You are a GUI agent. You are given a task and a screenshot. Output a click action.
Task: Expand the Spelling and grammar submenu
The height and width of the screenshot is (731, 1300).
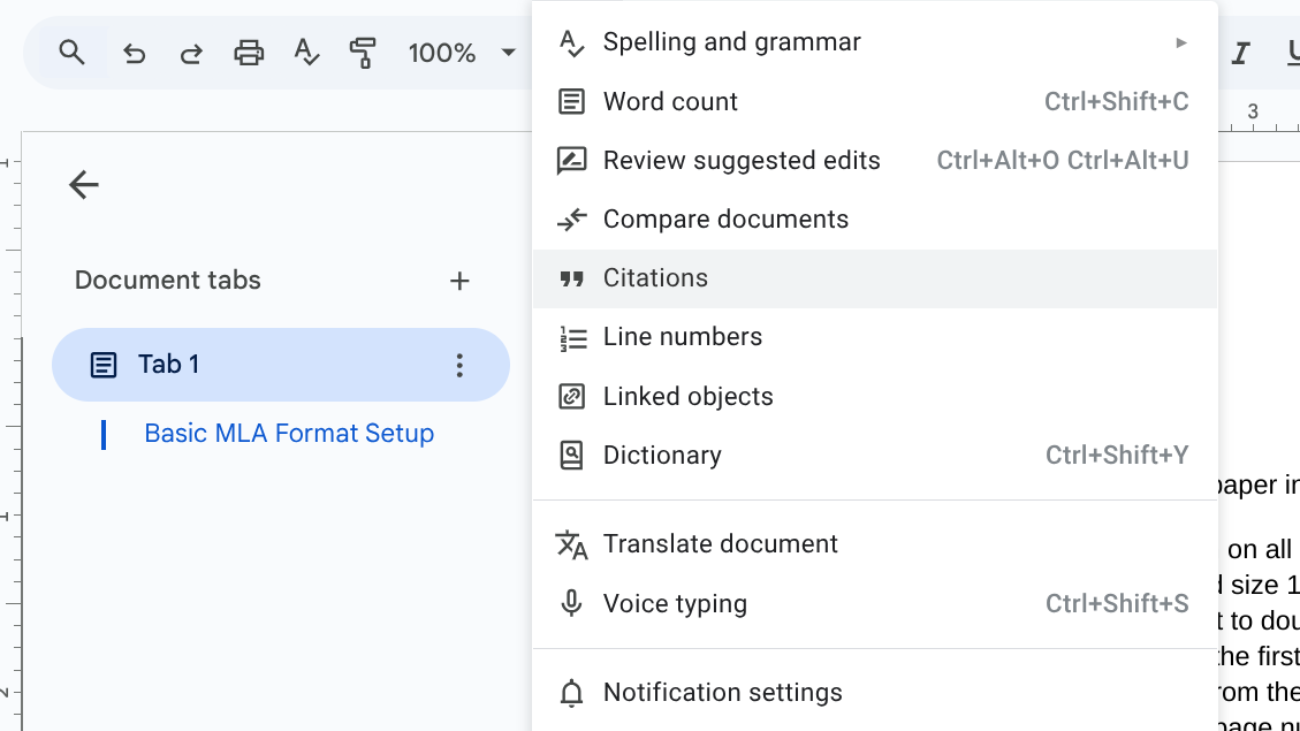(1181, 41)
